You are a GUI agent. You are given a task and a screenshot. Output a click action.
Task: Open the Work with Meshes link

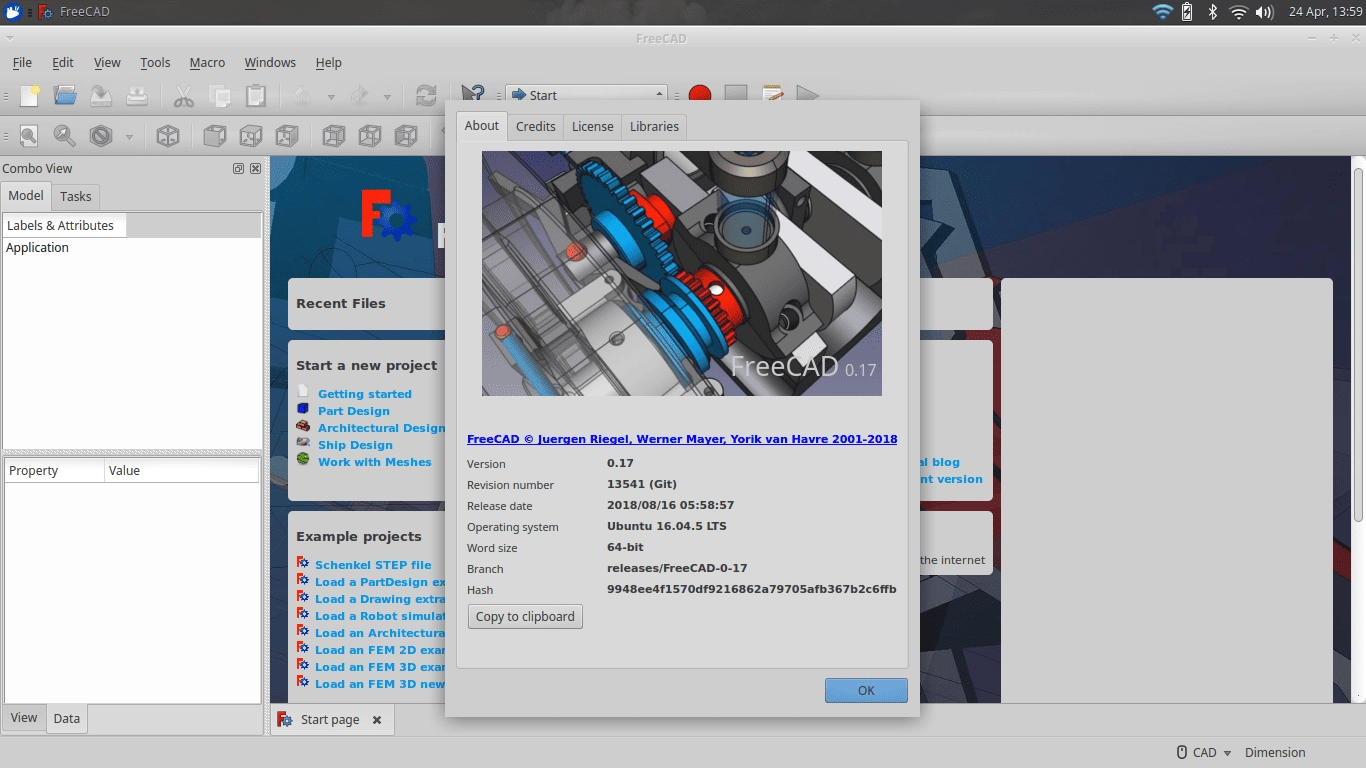(x=375, y=462)
